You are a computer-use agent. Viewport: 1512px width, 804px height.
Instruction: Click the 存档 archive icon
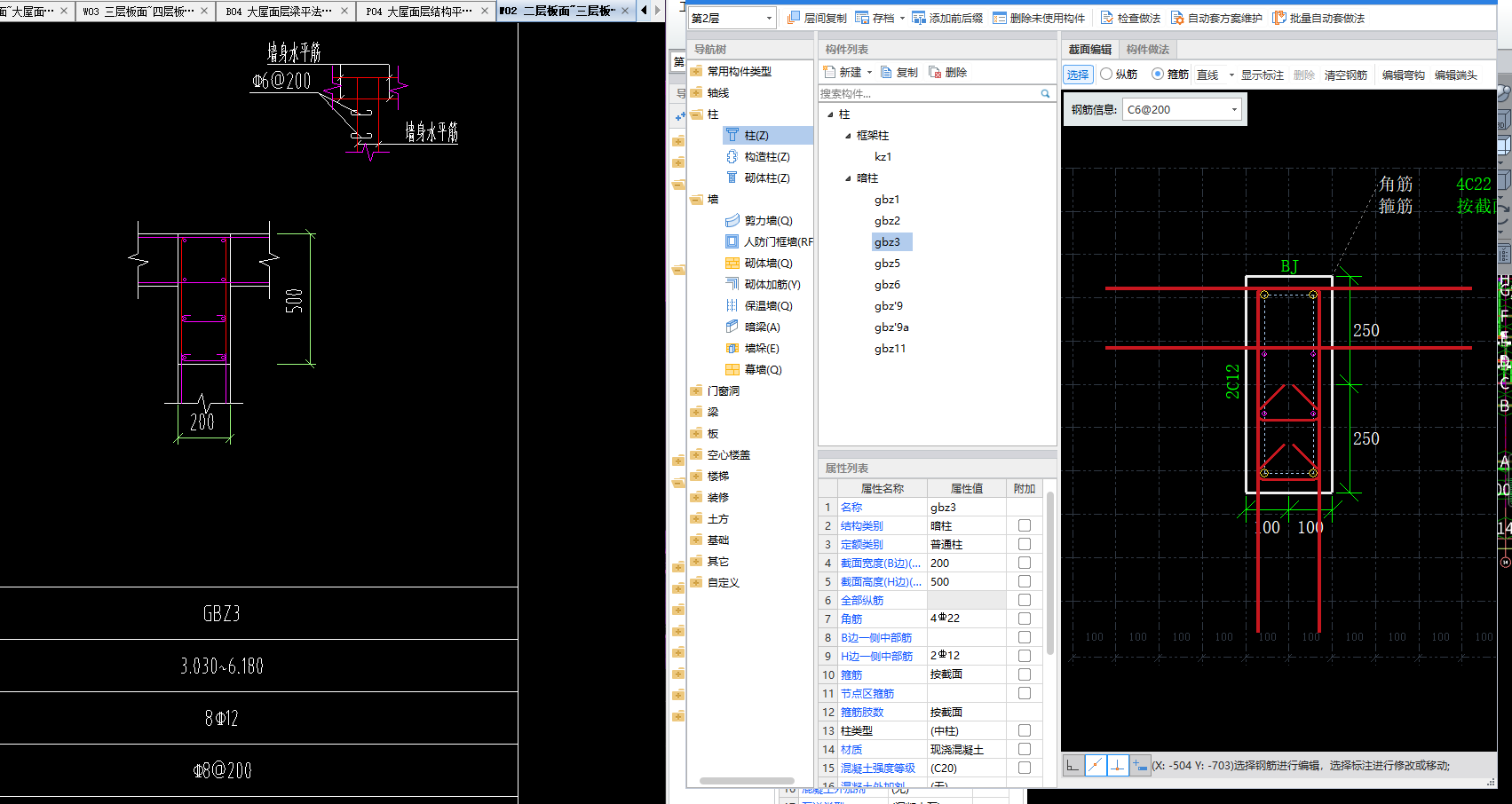click(x=863, y=18)
